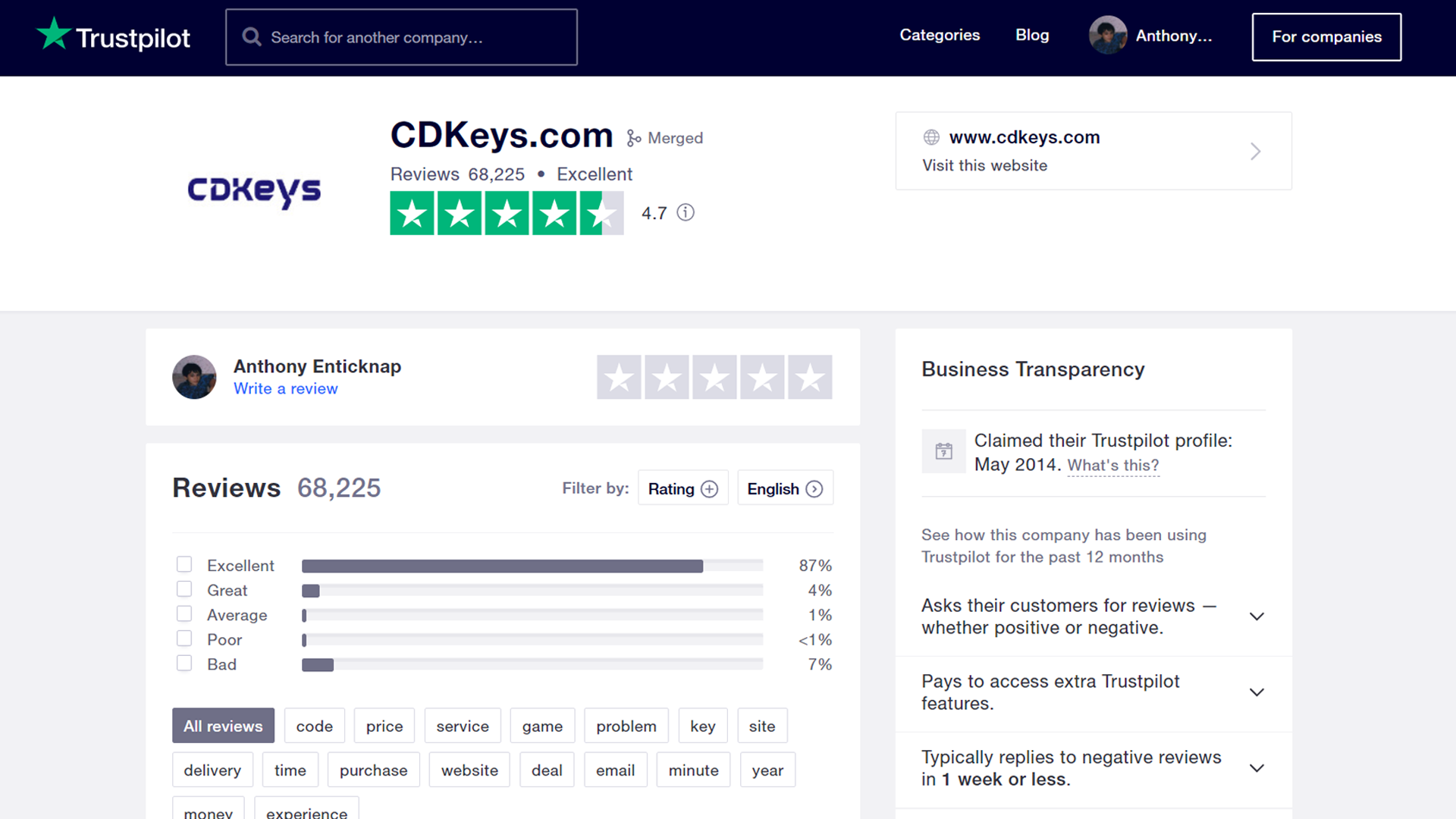Screen dimensions: 1456x819
Task: Click the search input field
Action: 401,37
